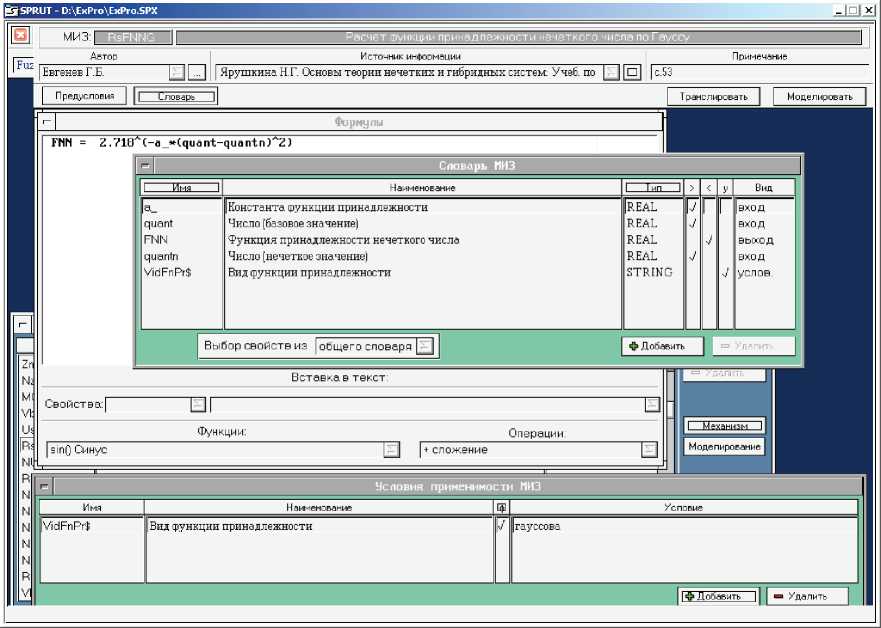
Task: Click the Предусловия button
Action: tap(84, 96)
